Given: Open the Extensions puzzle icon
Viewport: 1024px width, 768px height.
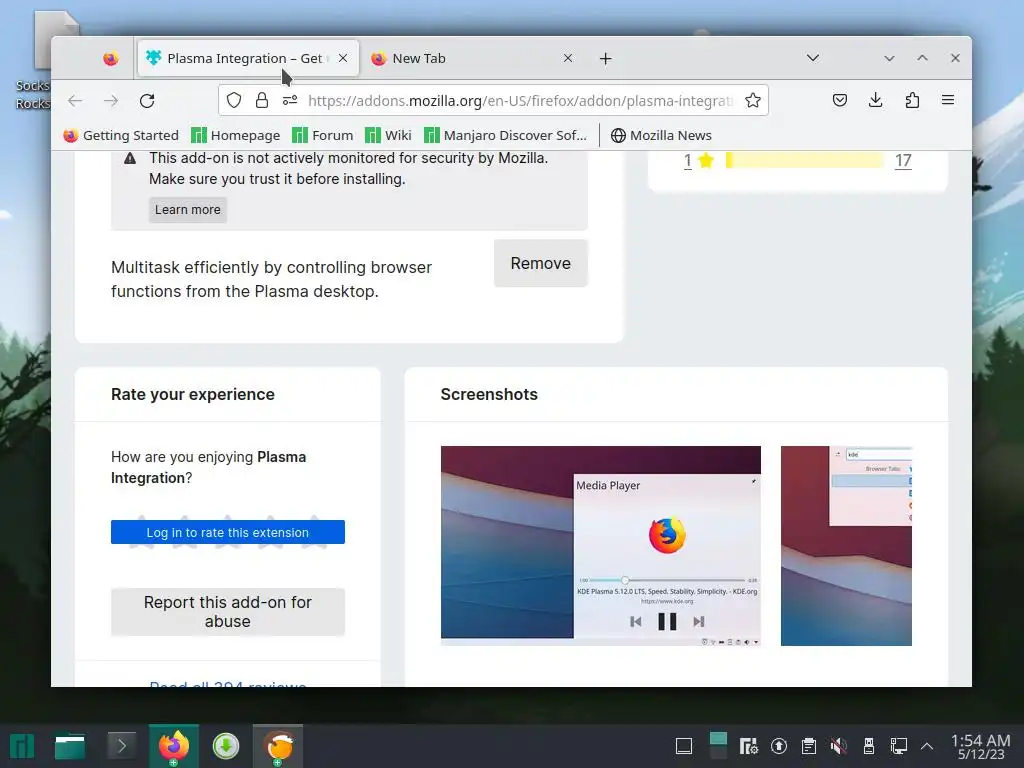Looking at the screenshot, I should tap(912, 100).
